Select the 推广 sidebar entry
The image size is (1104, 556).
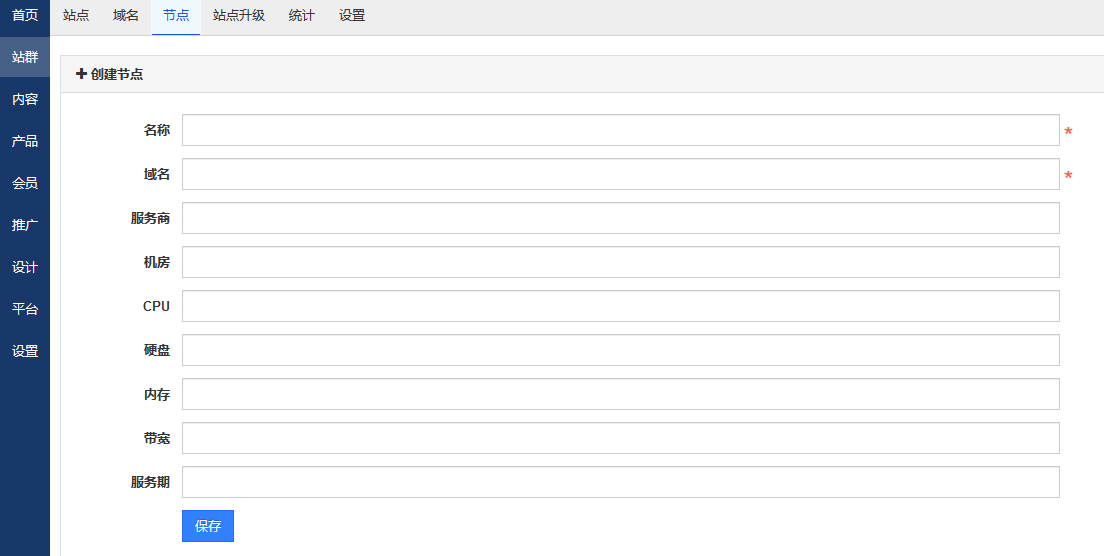(25, 225)
